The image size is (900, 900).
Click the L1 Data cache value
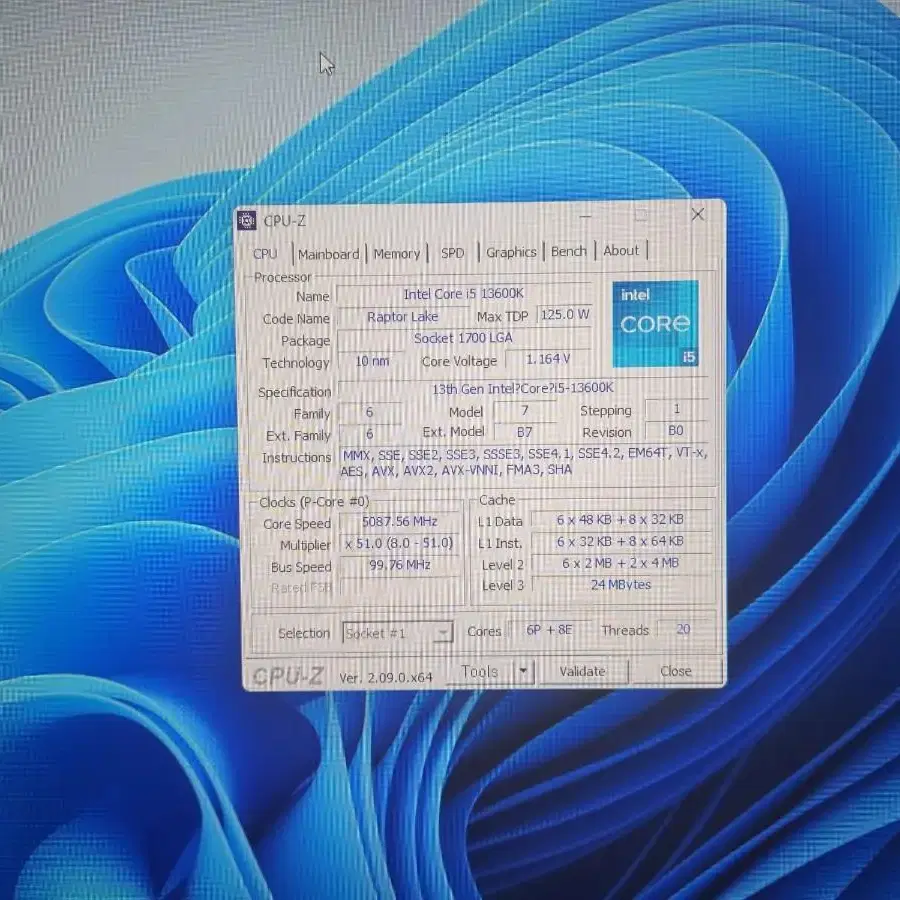[x=620, y=519]
